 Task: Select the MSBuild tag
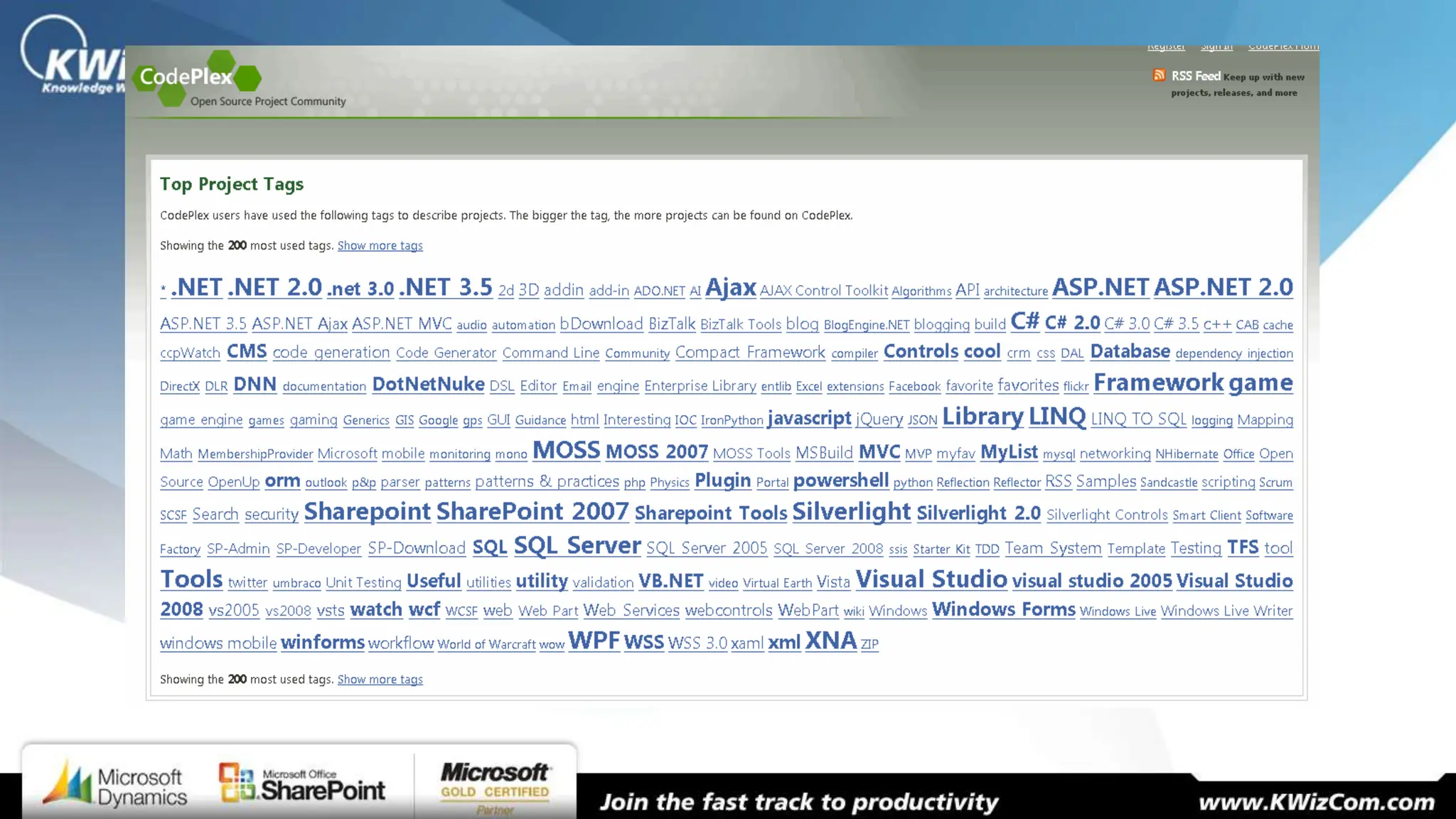pyautogui.click(x=824, y=453)
